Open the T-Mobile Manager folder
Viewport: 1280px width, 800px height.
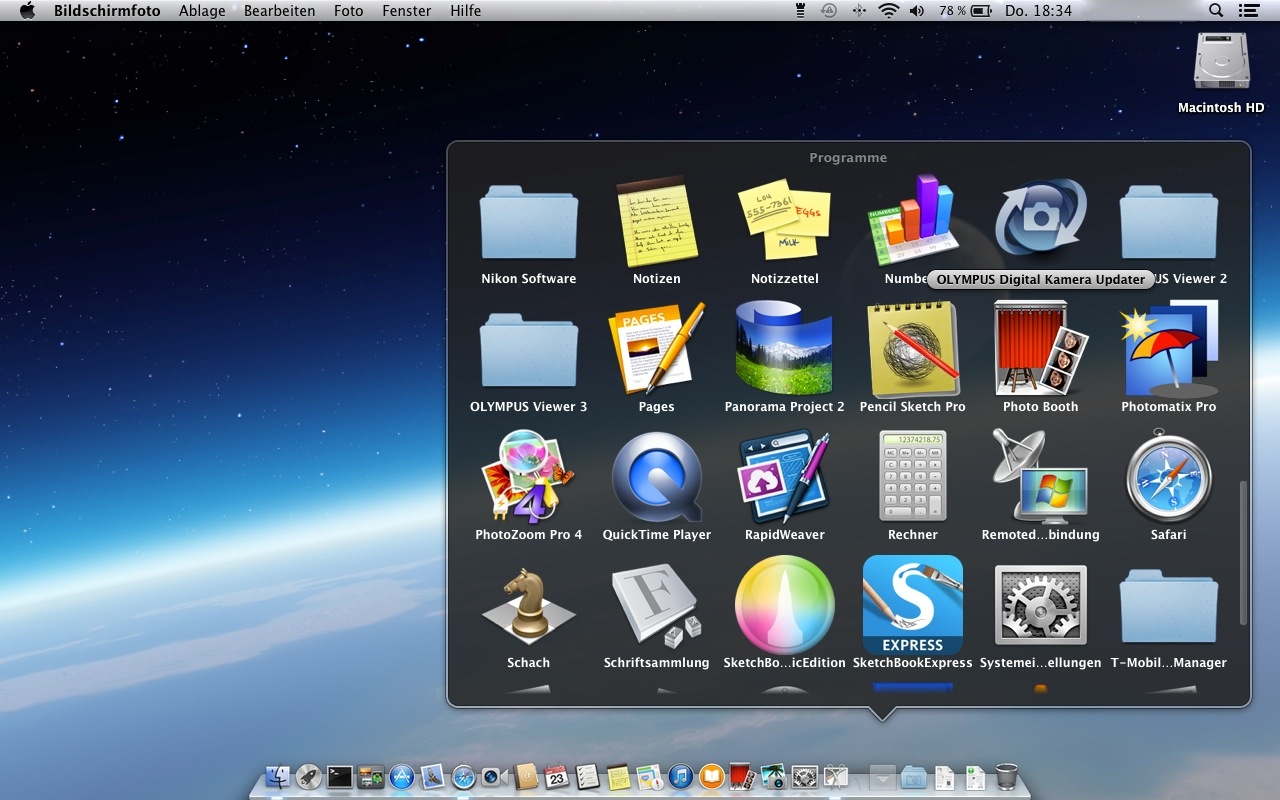pos(1169,606)
